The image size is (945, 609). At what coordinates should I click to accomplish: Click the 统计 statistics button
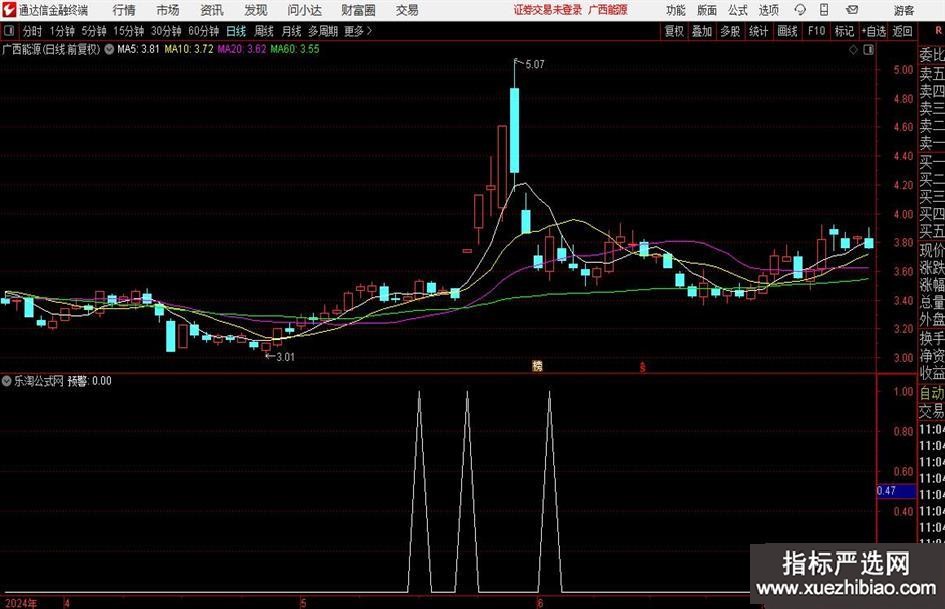758,31
